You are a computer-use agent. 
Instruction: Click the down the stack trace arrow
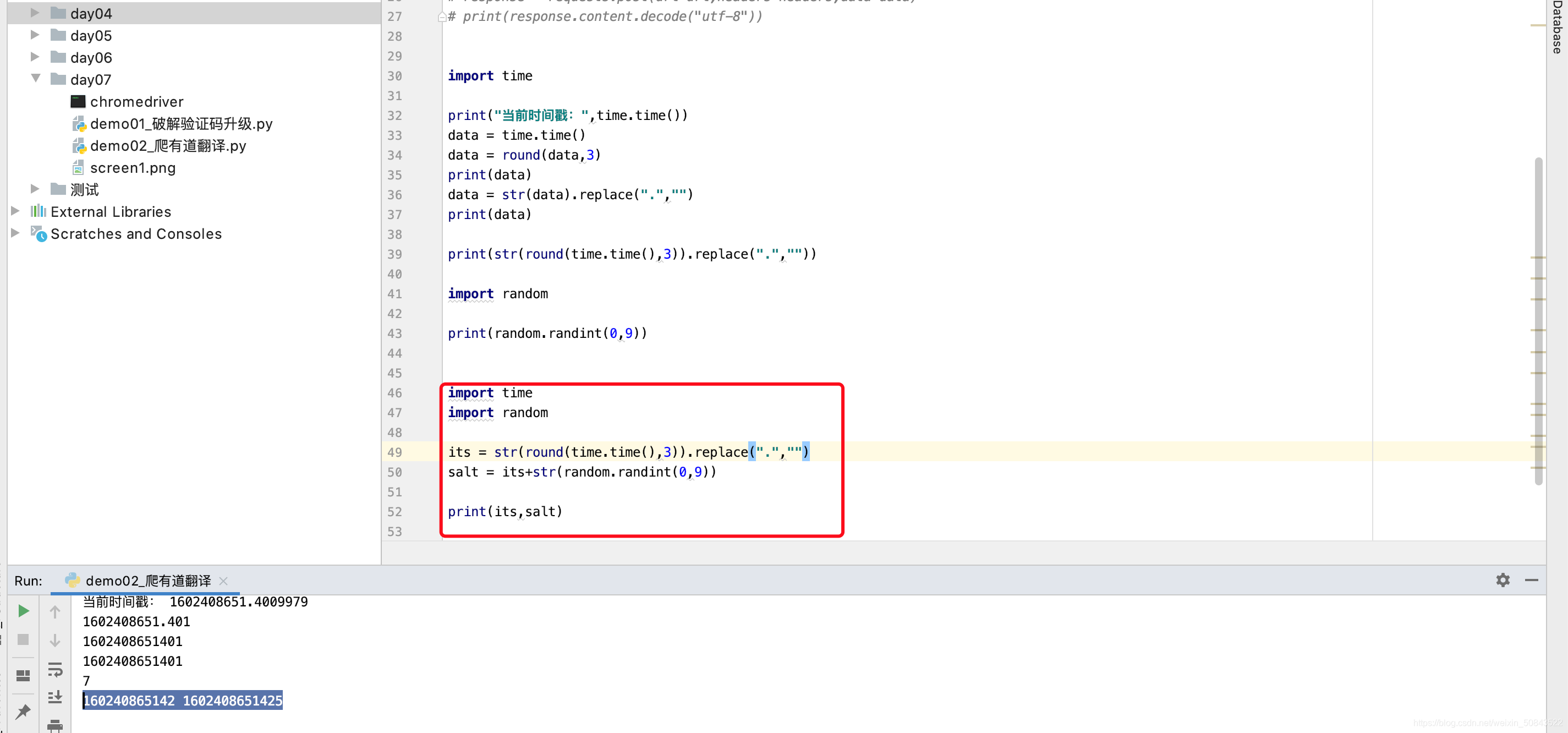[55, 641]
